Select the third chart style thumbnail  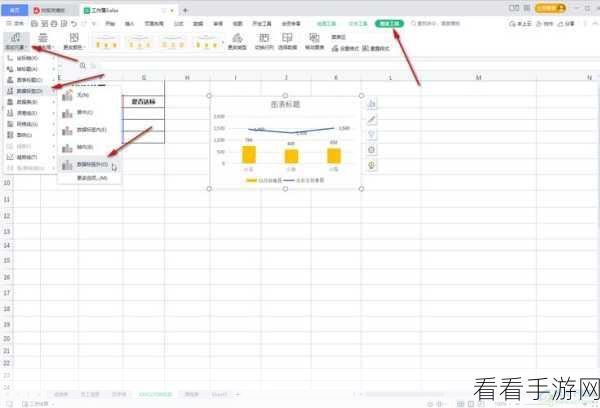[x=172, y=42]
